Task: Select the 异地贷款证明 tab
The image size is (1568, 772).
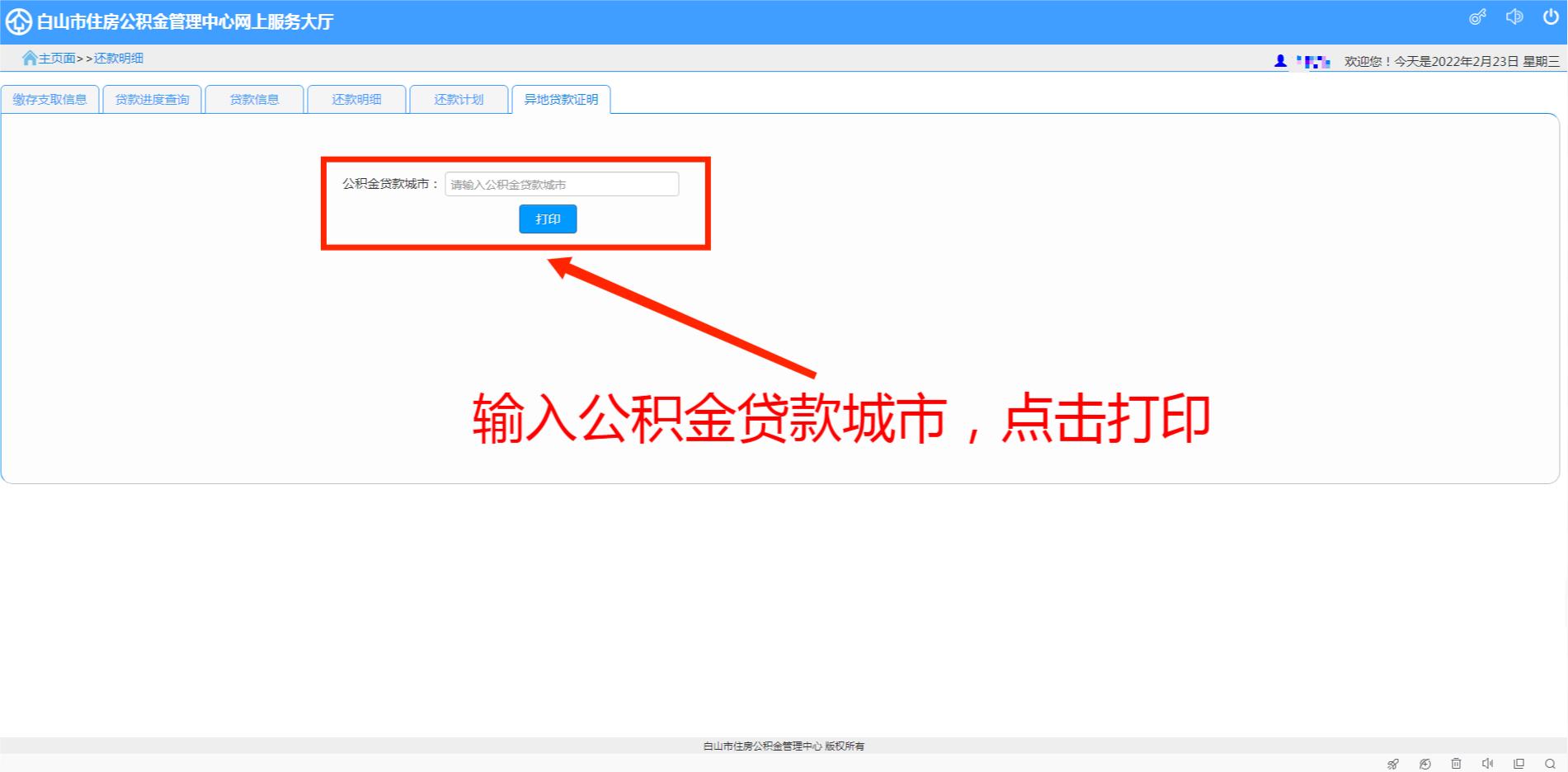Action: [561, 100]
